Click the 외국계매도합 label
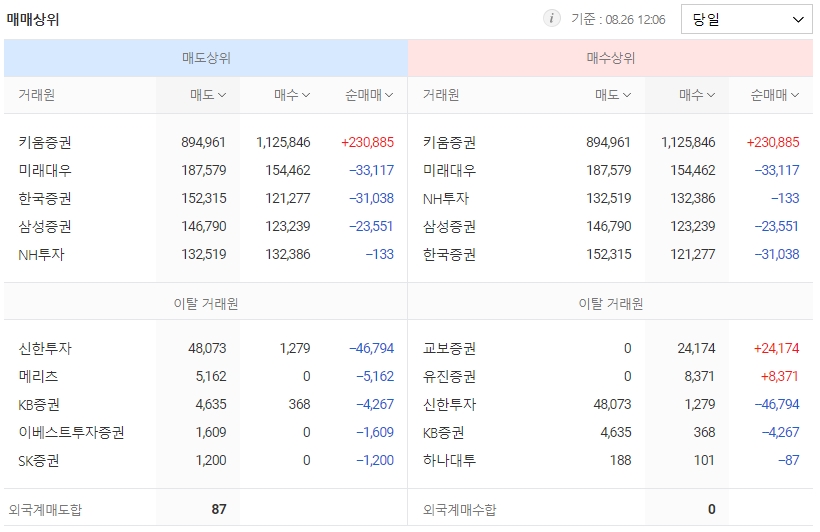This screenshot has height=532, width=820. [x=45, y=510]
